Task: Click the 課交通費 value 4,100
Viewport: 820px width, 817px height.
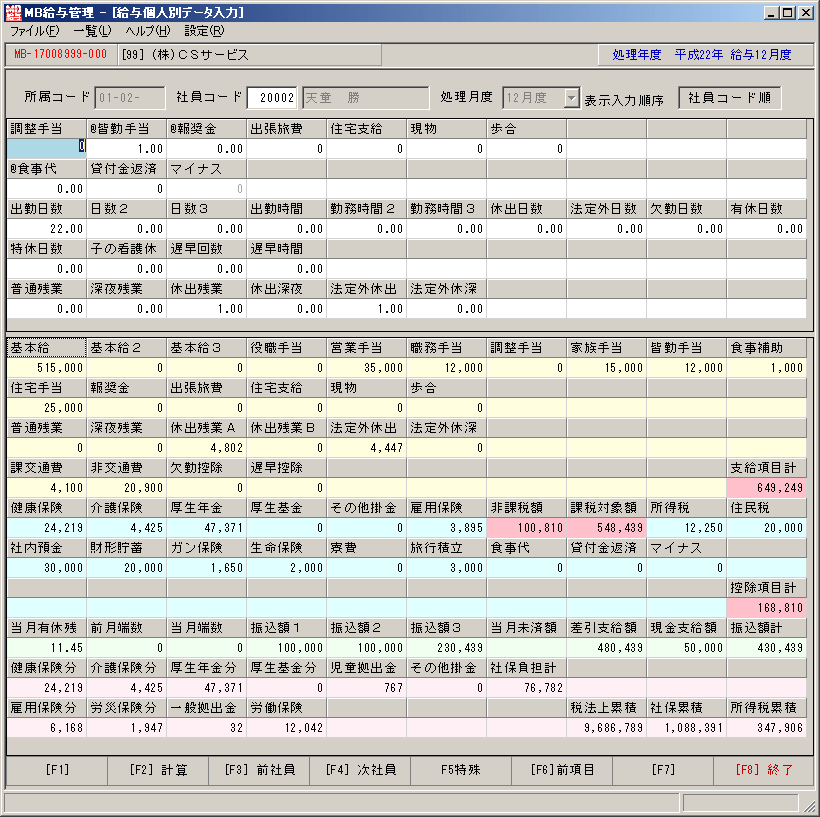Action: 47,487
